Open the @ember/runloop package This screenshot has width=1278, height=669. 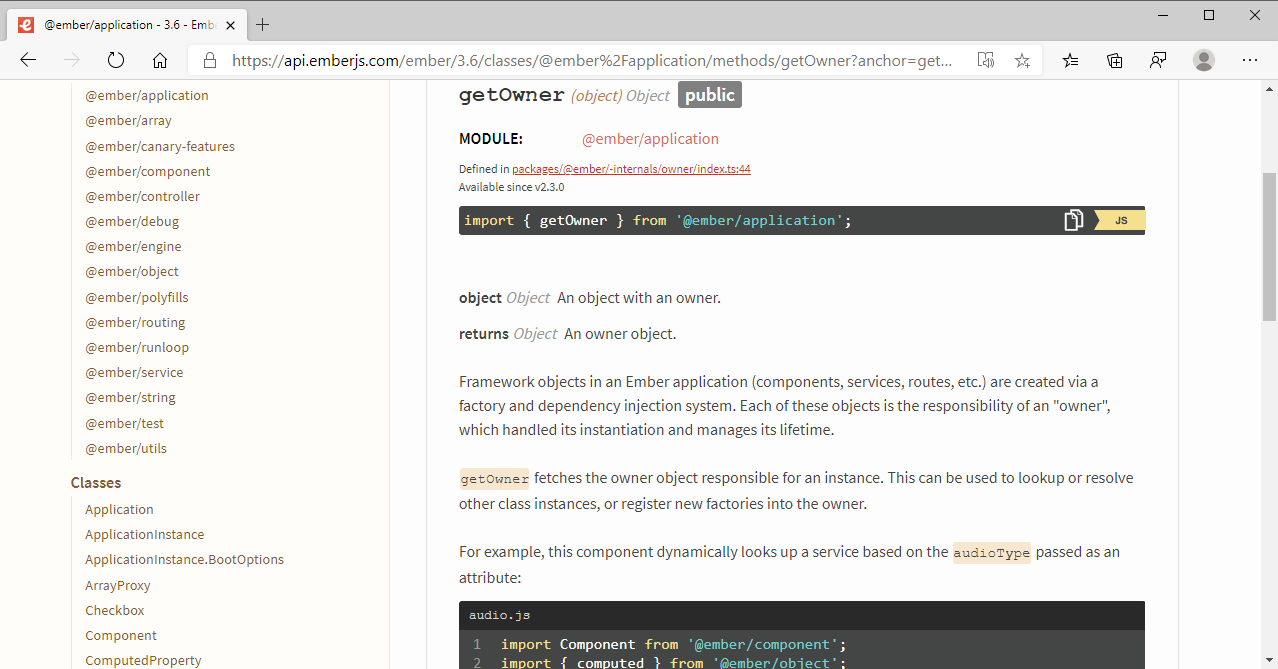point(137,347)
